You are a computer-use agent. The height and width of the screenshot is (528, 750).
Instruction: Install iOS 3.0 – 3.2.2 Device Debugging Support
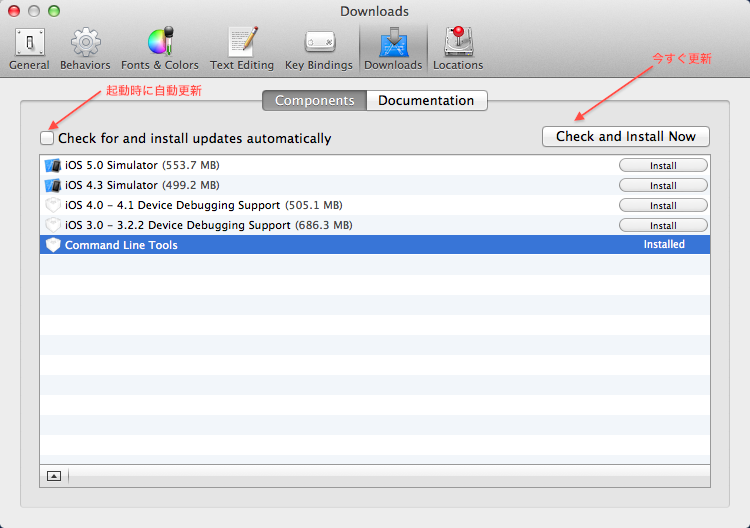pyautogui.click(x=663, y=225)
